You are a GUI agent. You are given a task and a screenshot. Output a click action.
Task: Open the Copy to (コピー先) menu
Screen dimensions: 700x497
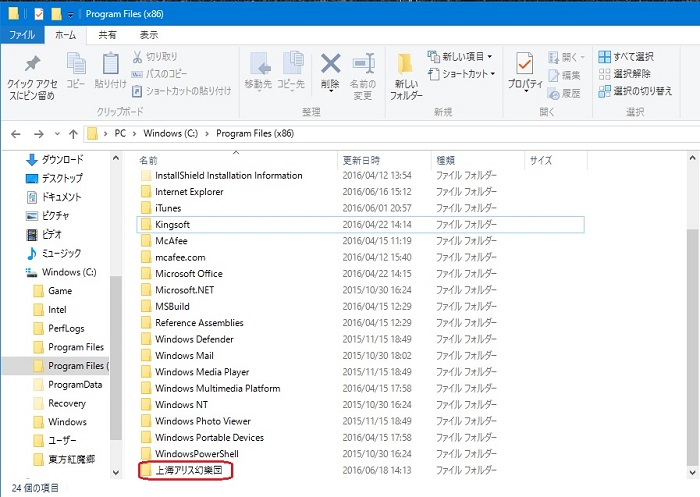tap(291, 71)
